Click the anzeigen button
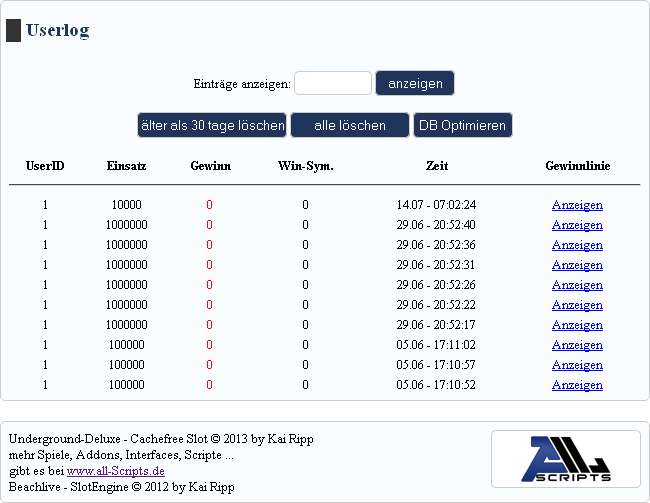The image size is (650, 503). [x=415, y=83]
